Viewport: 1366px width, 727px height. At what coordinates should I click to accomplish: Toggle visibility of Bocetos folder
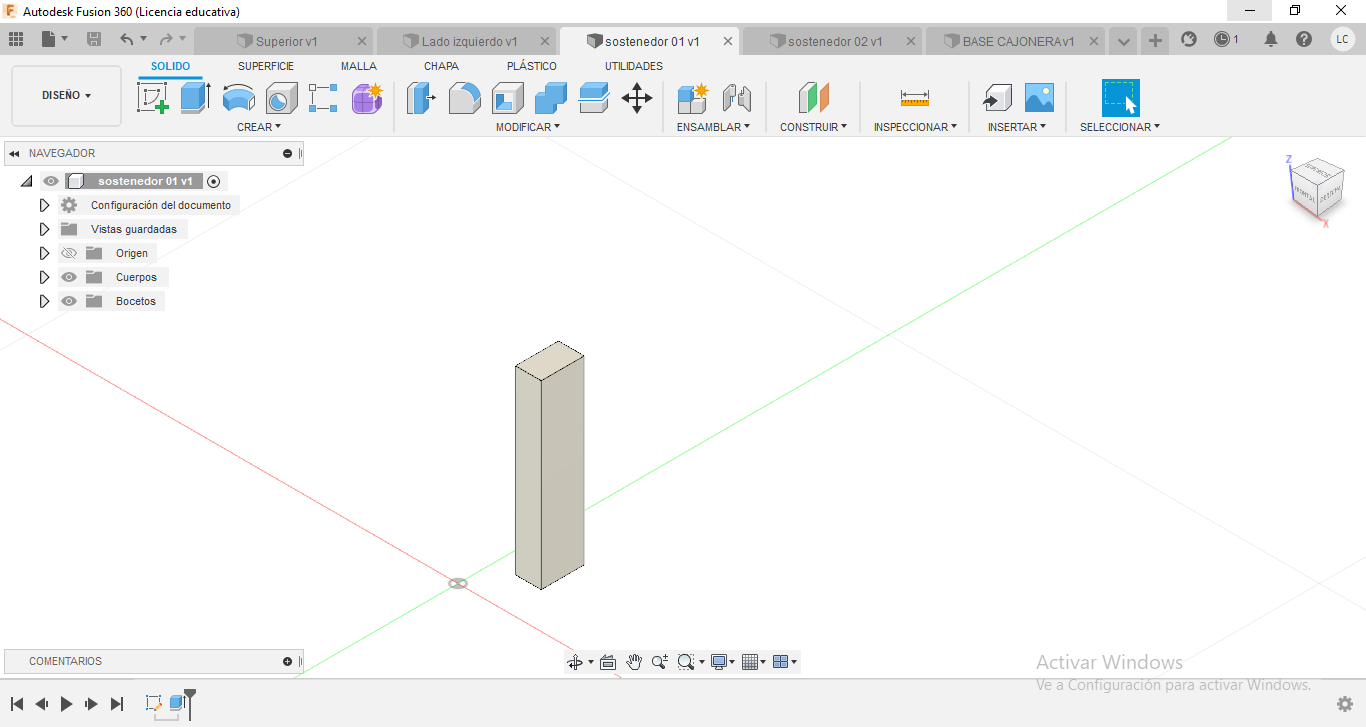click(69, 301)
